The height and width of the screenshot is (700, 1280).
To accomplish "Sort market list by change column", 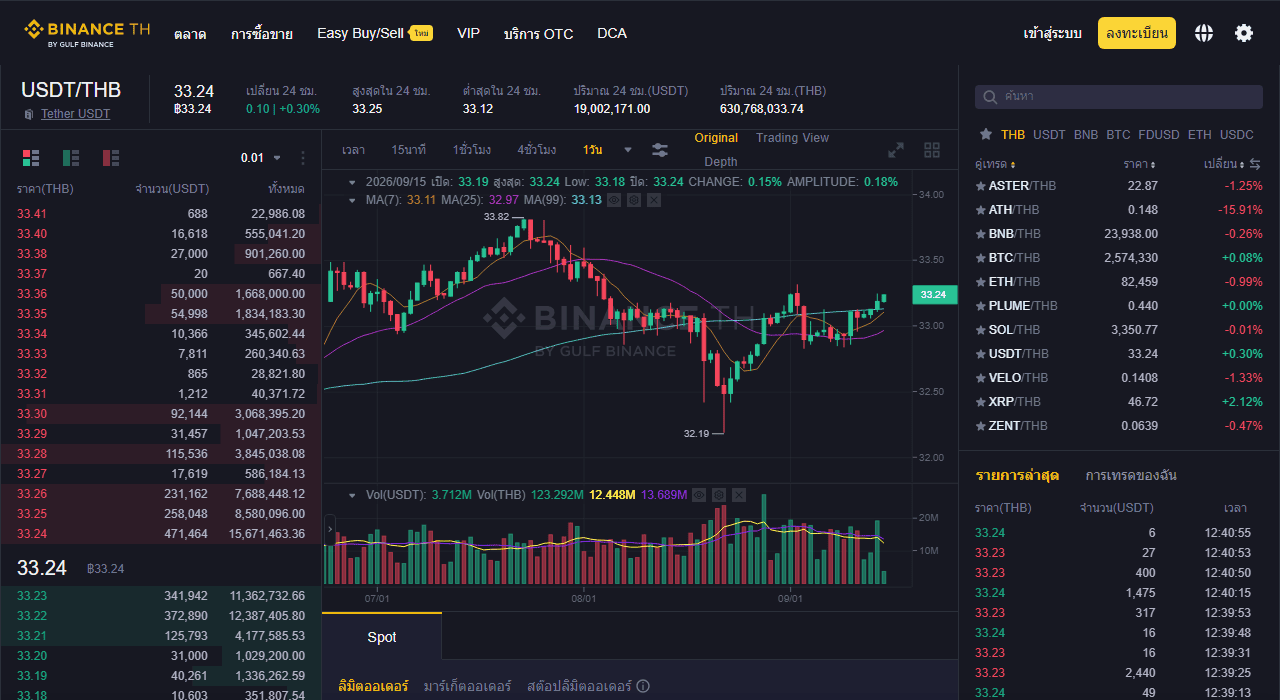I will coord(1222,164).
